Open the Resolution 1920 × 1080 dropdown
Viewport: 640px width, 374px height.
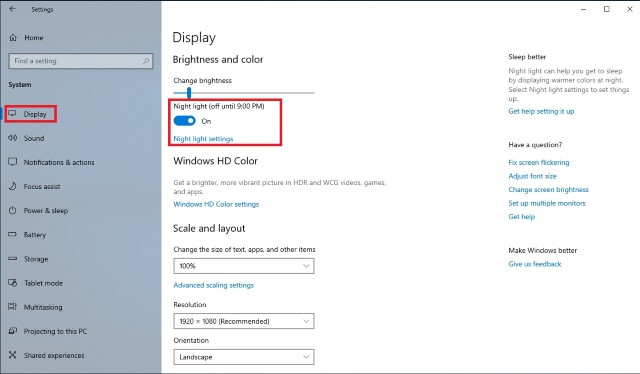[244, 321]
